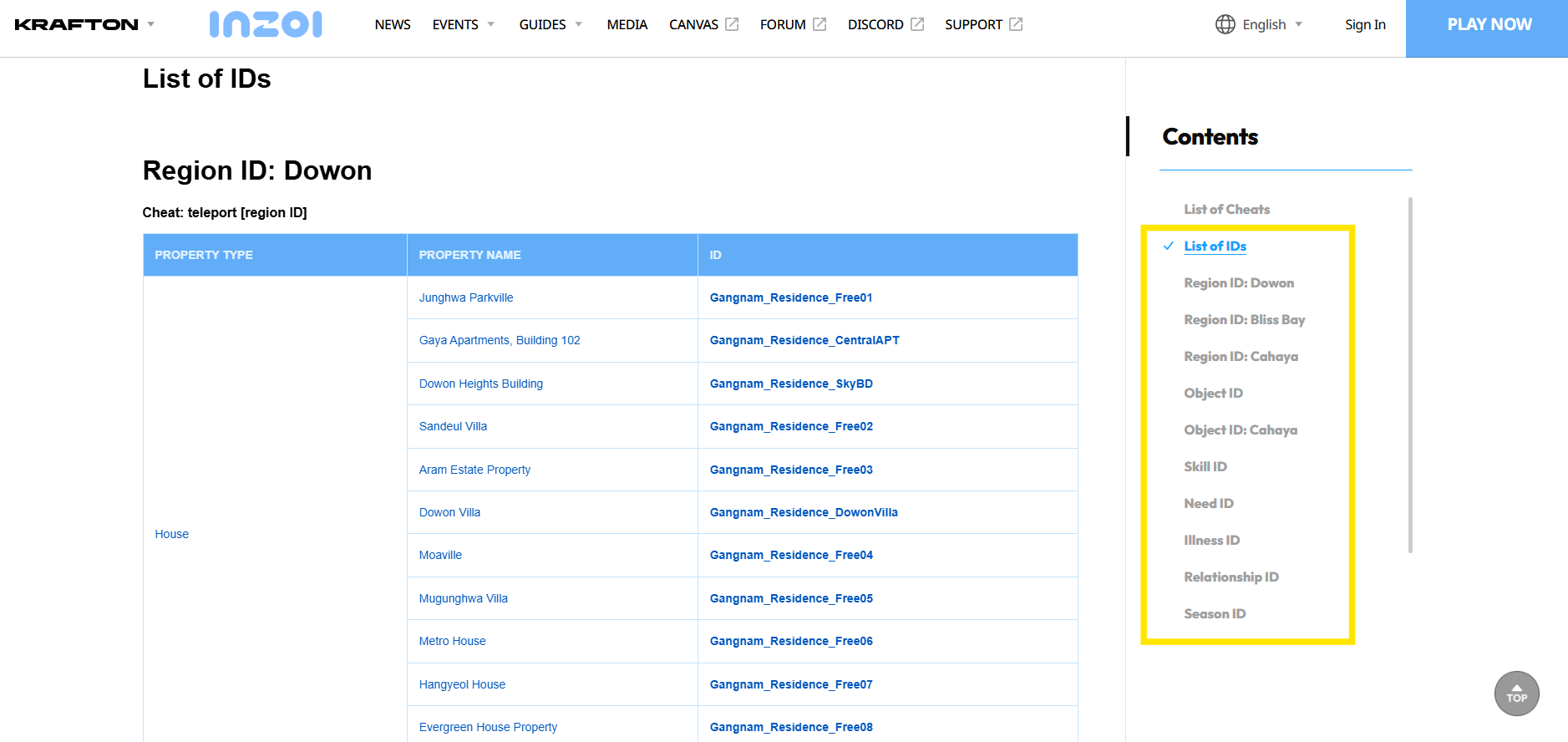The width and height of the screenshot is (1568, 742).
Task: Click the external link icon beside FORUM
Action: pos(820,24)
